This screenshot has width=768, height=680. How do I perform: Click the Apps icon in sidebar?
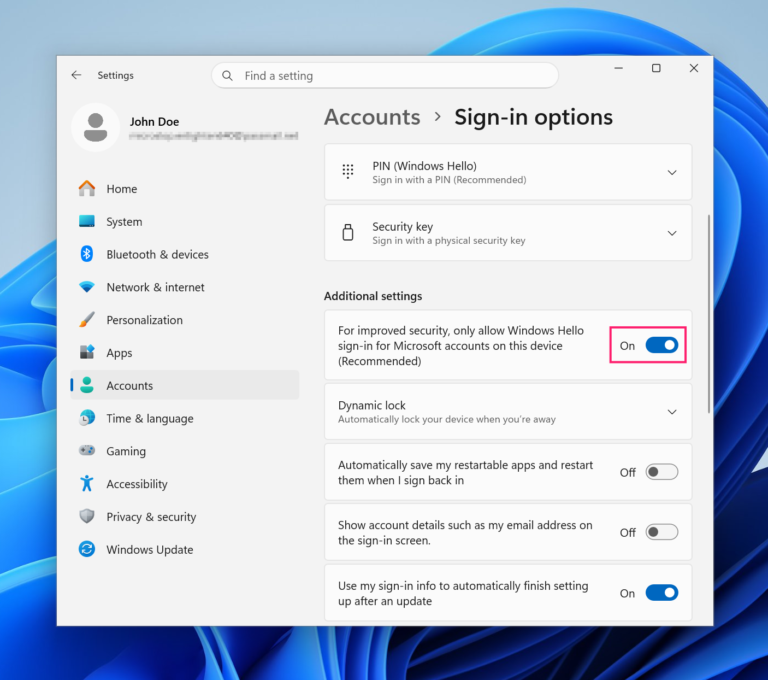click(87, 352)
